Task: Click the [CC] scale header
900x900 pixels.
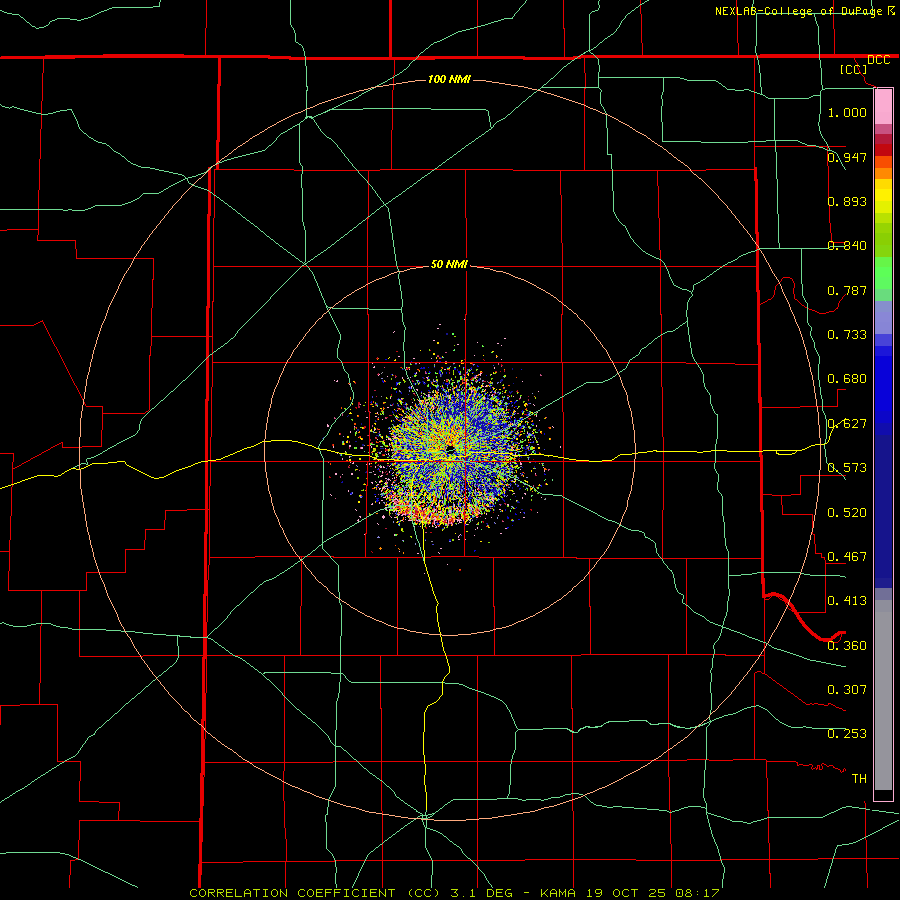Action: coord(854,69)
